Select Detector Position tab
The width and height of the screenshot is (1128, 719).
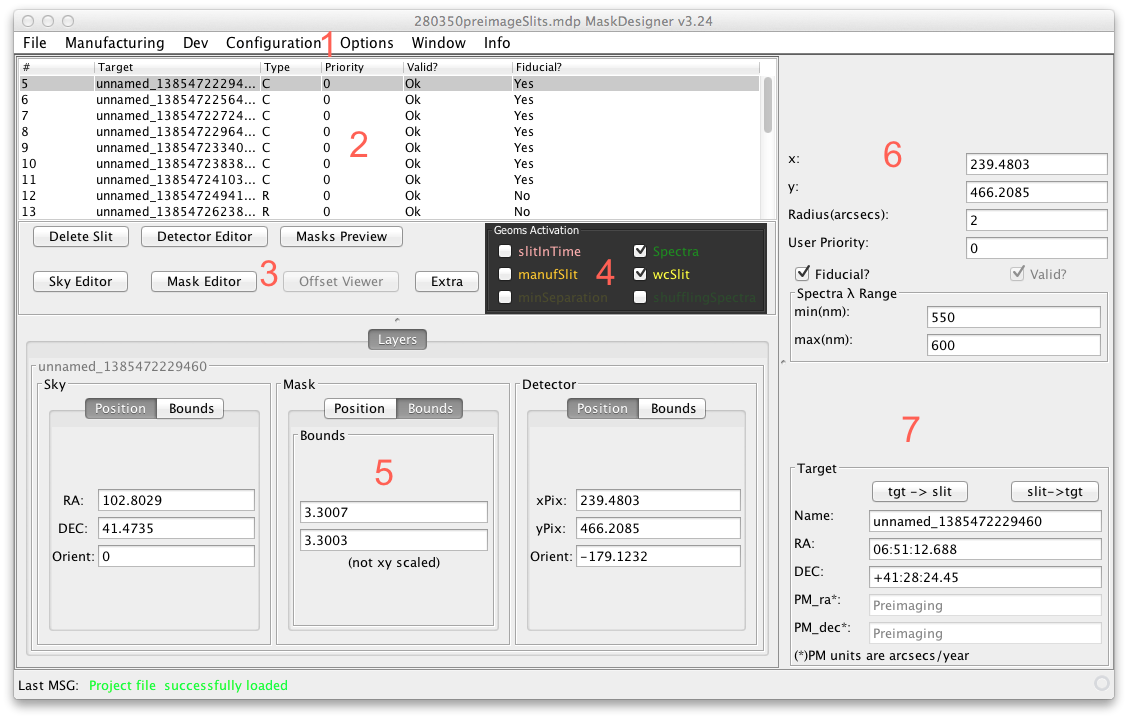click(602, 409)
